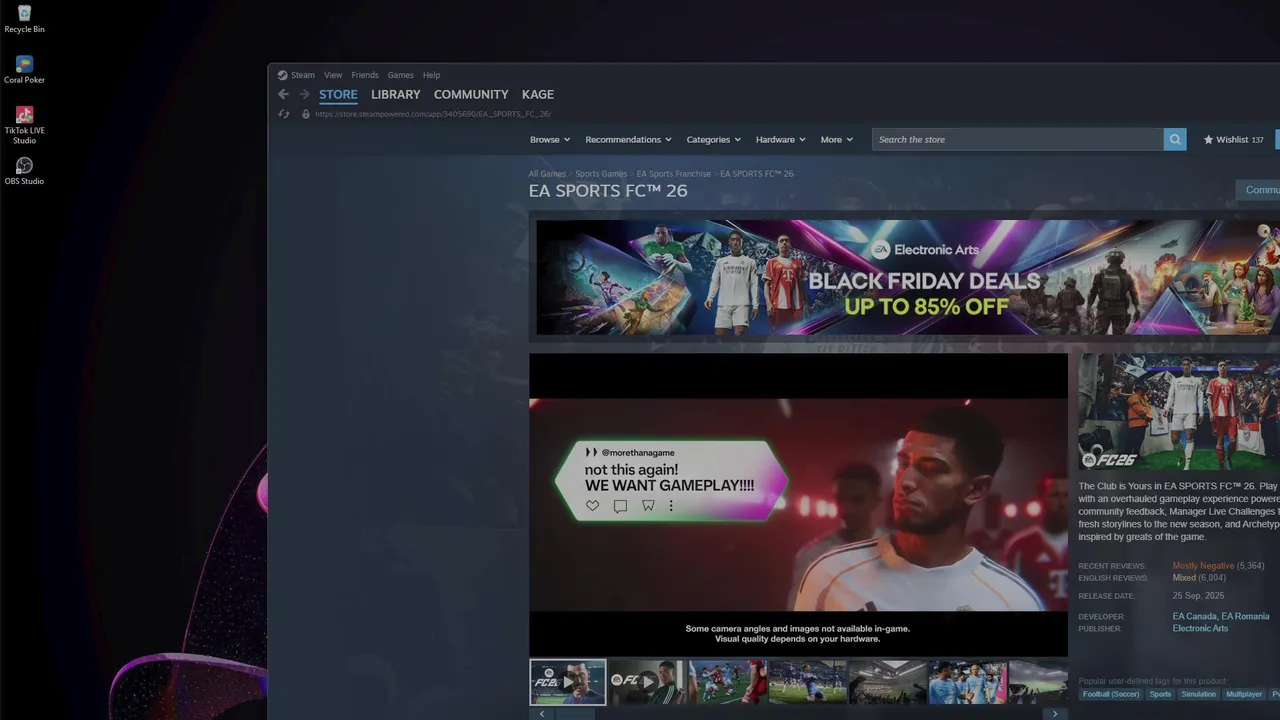
Task: Select the sky-blue team celebration thumbnail
Action: pyautogui.click(x=968, y=682)
